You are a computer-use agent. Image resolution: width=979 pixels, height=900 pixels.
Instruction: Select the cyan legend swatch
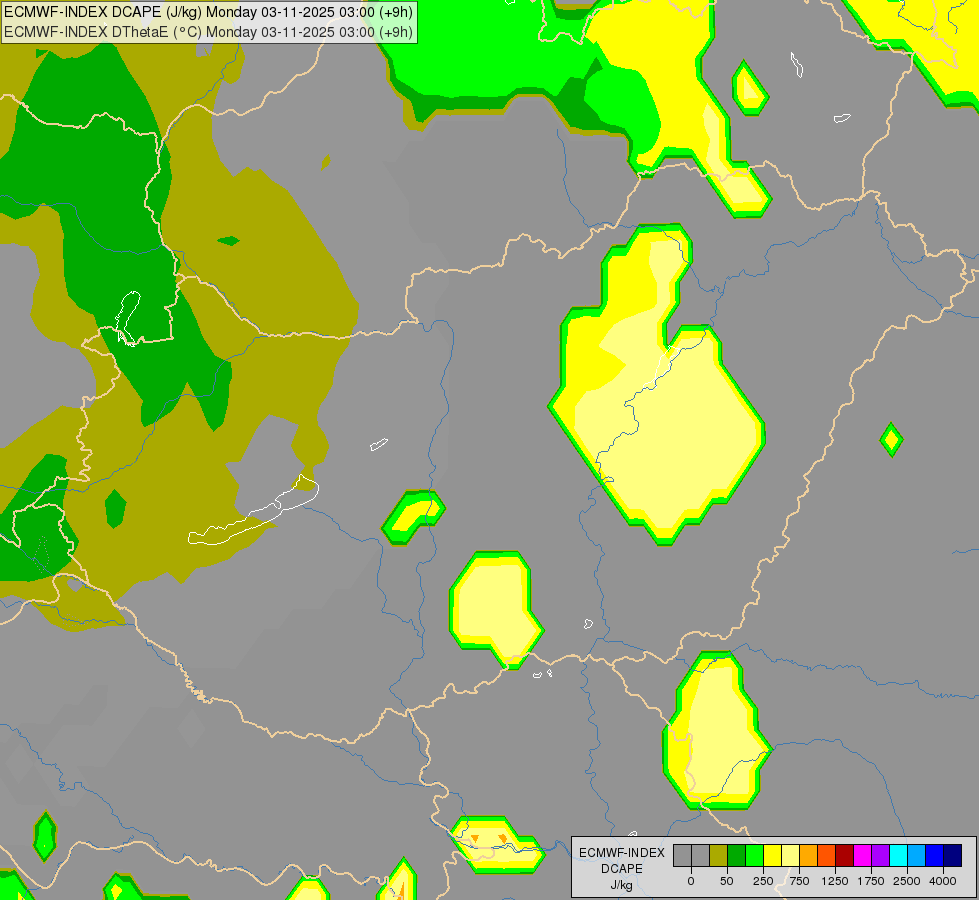(x=898, y=856)
